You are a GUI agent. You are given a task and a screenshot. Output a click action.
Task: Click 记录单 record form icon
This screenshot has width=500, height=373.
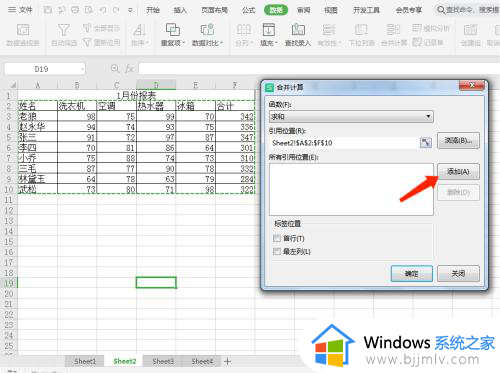point(427,42)
